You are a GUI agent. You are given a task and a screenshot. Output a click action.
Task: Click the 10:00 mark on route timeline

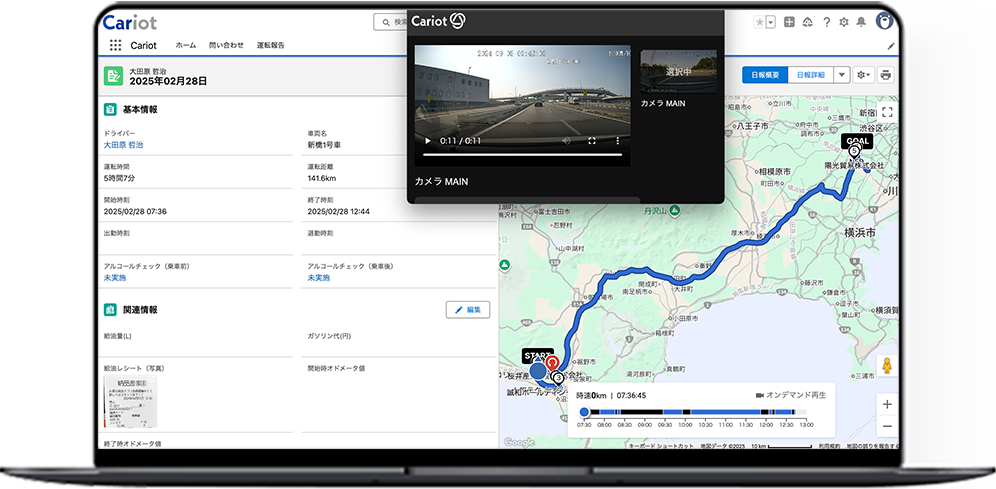click(x=685, y=424)
